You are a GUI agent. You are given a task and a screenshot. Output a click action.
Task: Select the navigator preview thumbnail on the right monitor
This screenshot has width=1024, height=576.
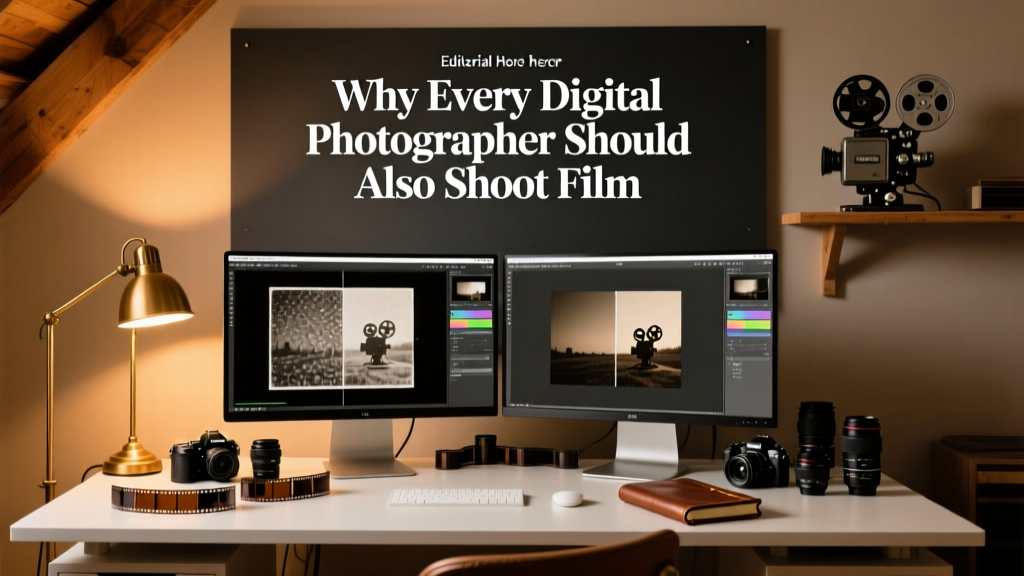pos(749,288)
